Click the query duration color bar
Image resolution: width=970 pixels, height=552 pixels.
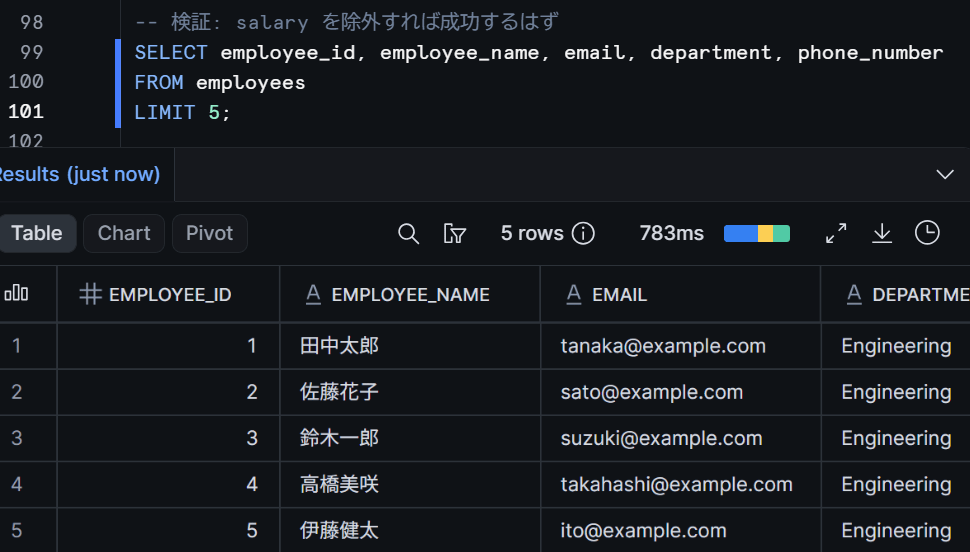pos(757,233)
